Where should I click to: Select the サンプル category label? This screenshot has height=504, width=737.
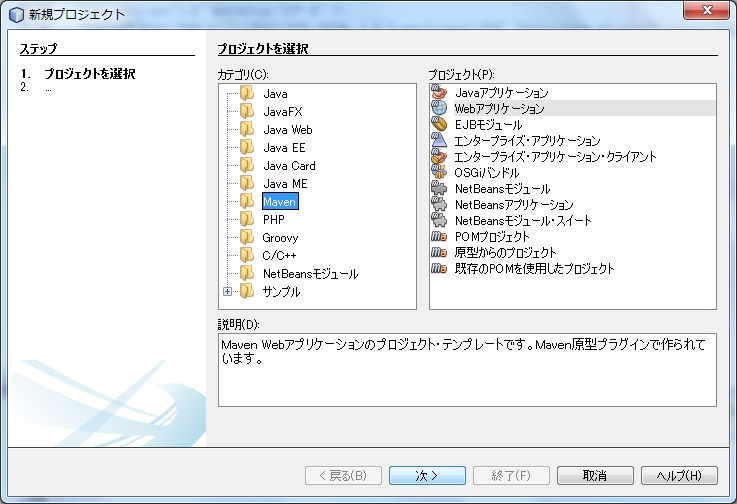(281, 291)
